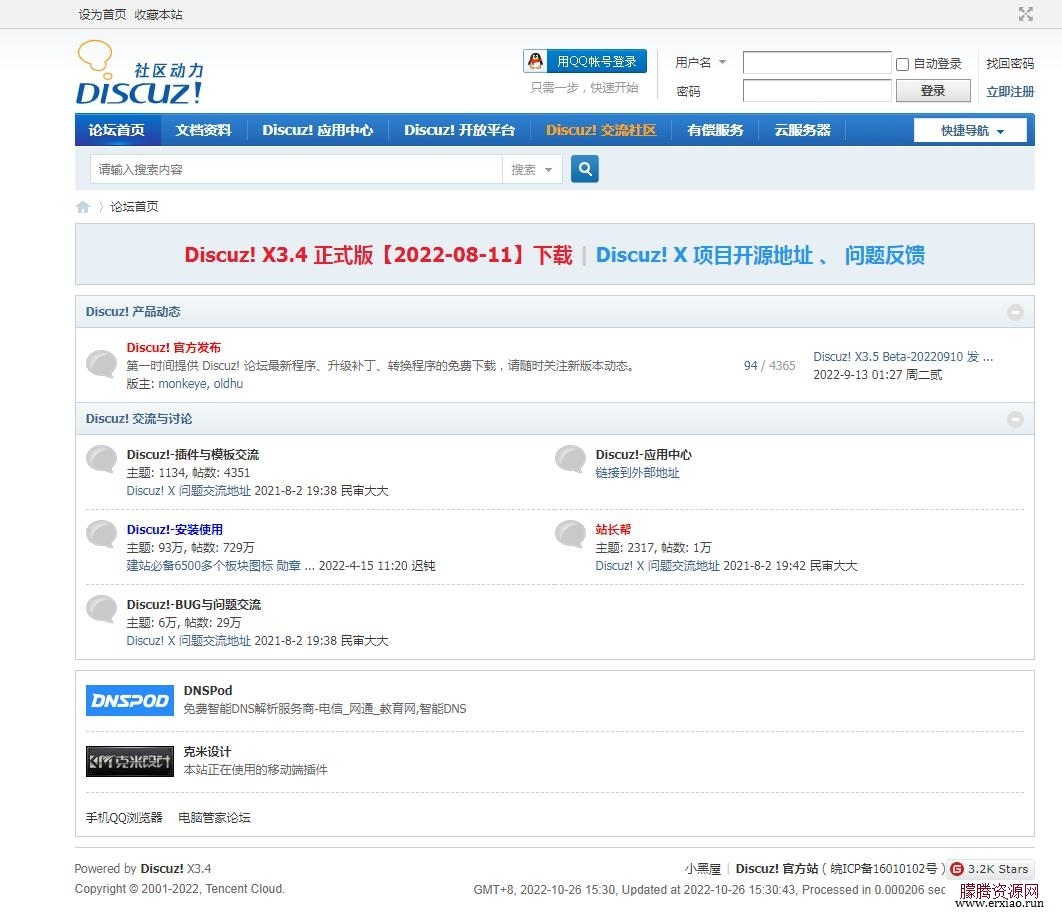Open Discuz! X 项目开源地址 banner link
This screenshot has height=920, width=1062.
pyautogui.click(x=704, y=255)
